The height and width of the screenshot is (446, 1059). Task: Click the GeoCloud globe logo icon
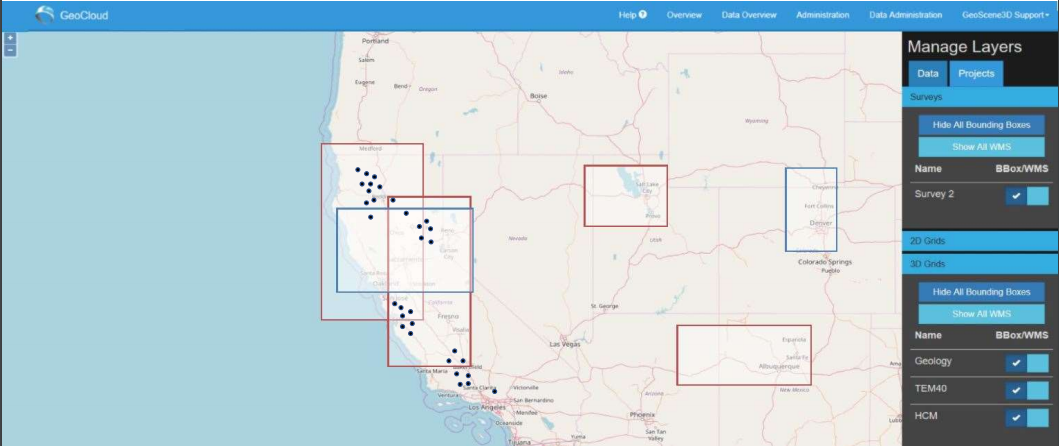pyautogui.click(x=45, y=15)
